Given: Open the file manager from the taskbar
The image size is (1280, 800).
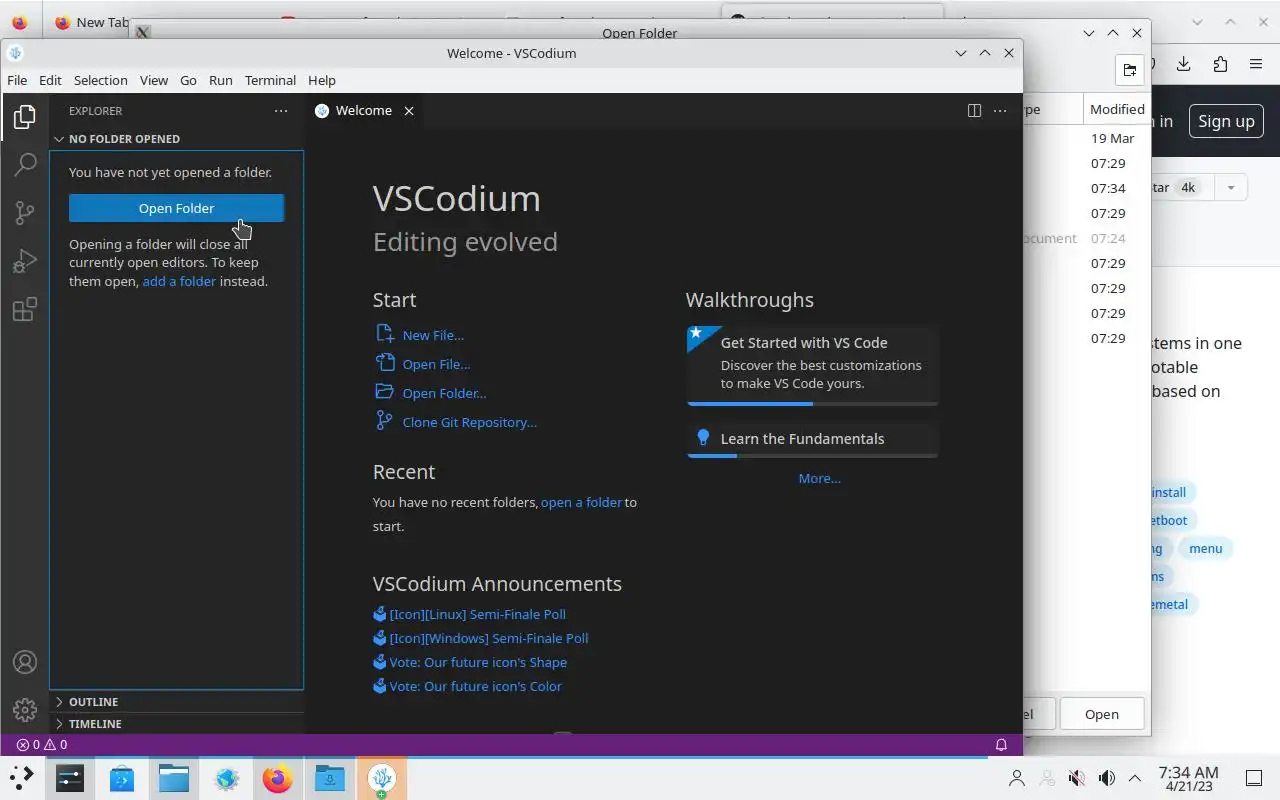Looking at the screenshot, I should coord(174,778).
